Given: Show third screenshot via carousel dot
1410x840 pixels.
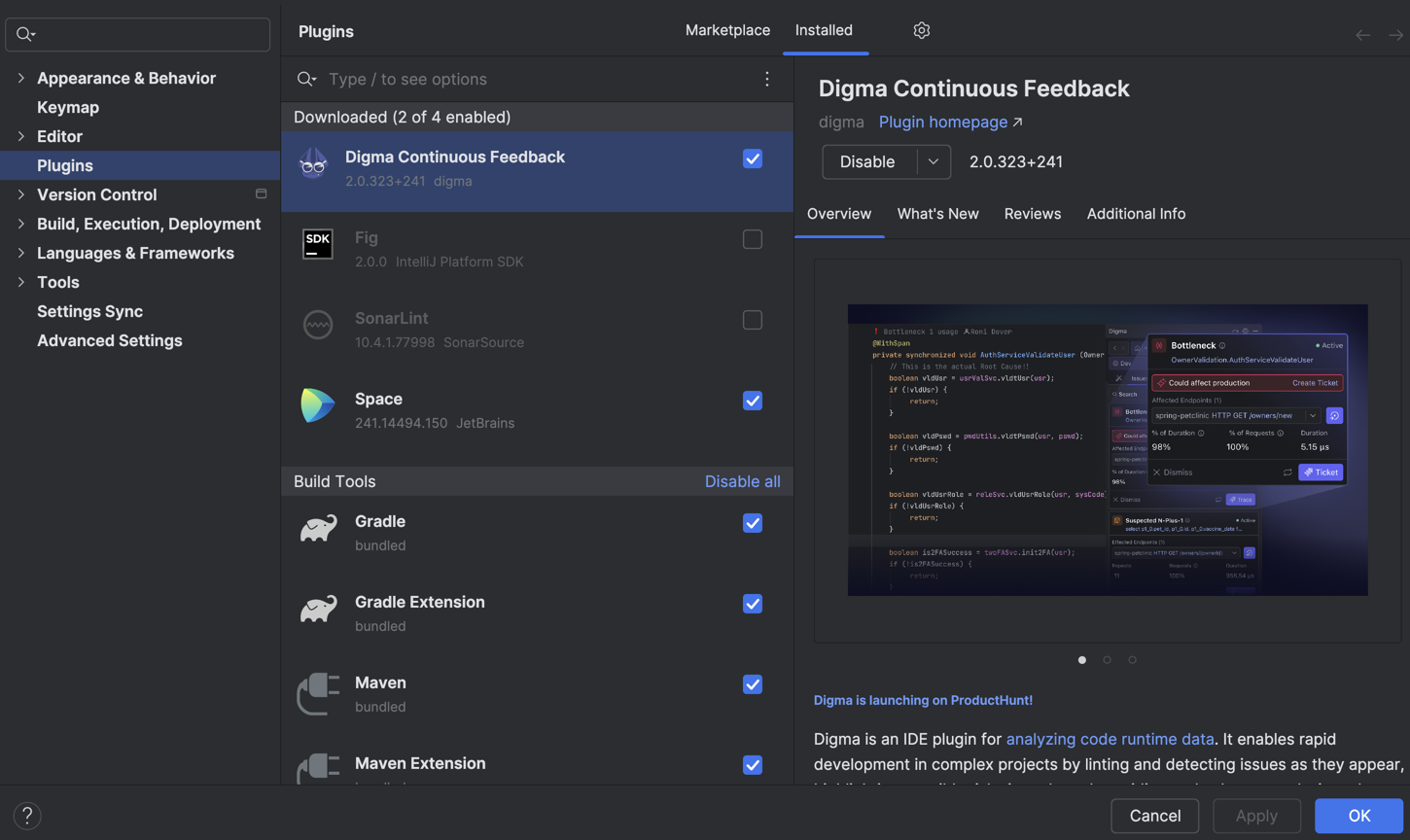Looking at the screenshot, I should click(1132, 660).
